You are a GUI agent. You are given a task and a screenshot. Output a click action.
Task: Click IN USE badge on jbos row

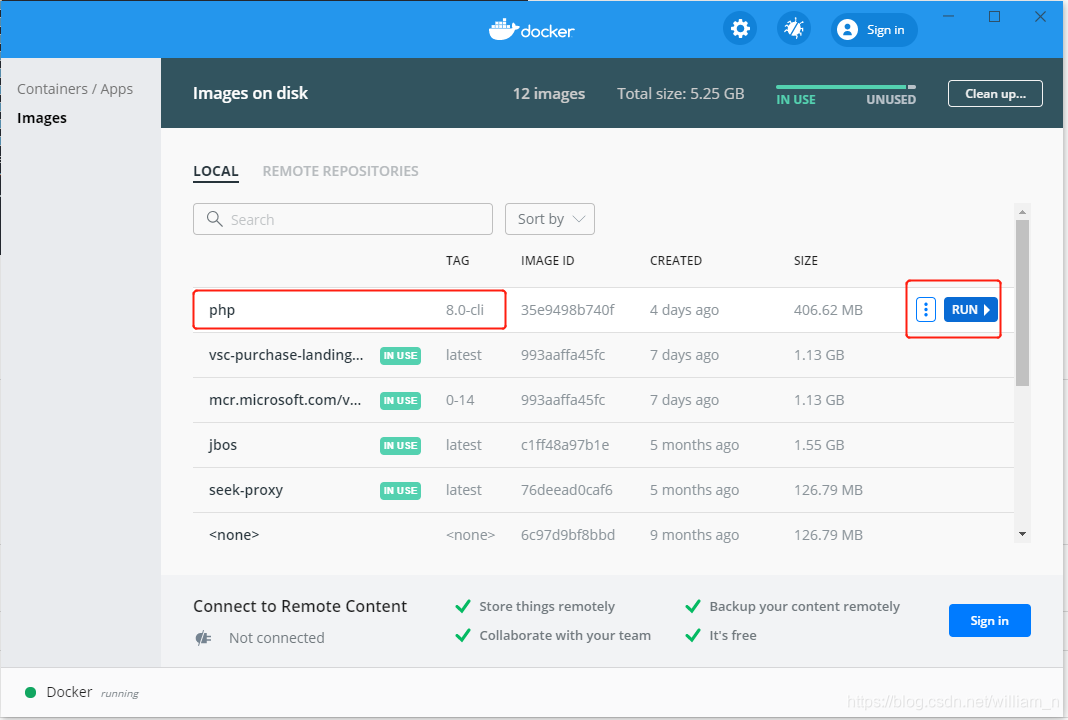[400, 445]
